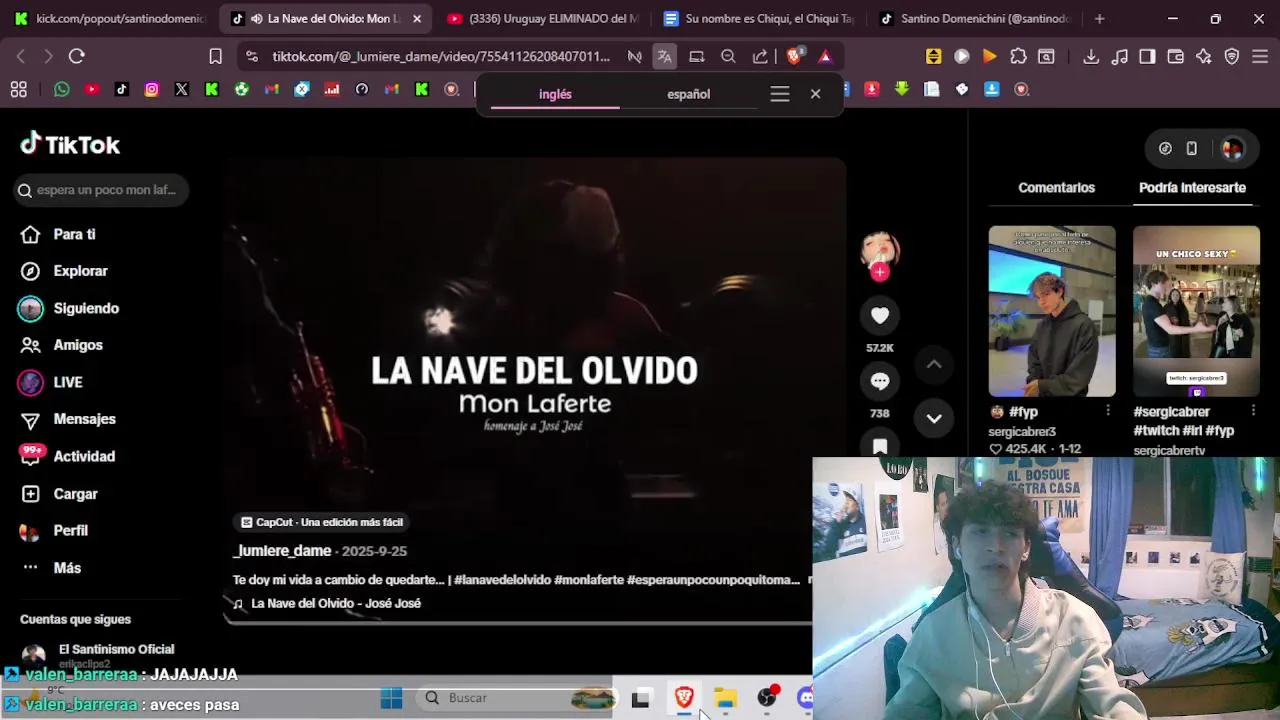Image resolution: width=1280 pixels, height=720 pixels.
Task: Open the Leo AI sparkle icon
Action: (1204, 56)
